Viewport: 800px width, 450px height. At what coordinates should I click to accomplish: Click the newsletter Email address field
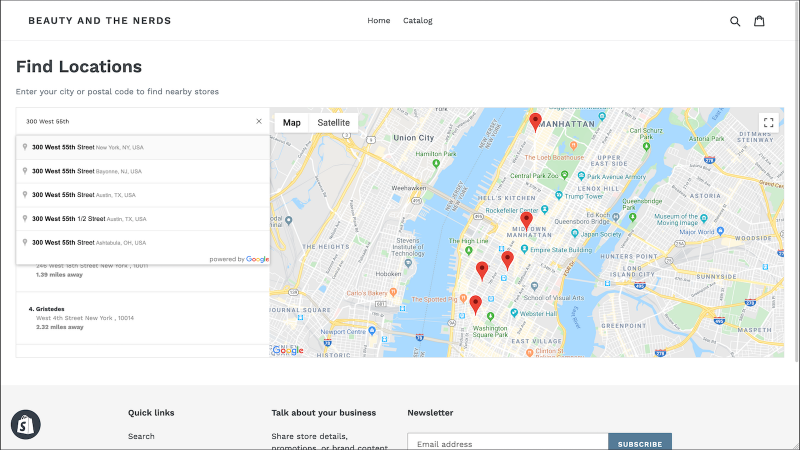click(508, 442)
